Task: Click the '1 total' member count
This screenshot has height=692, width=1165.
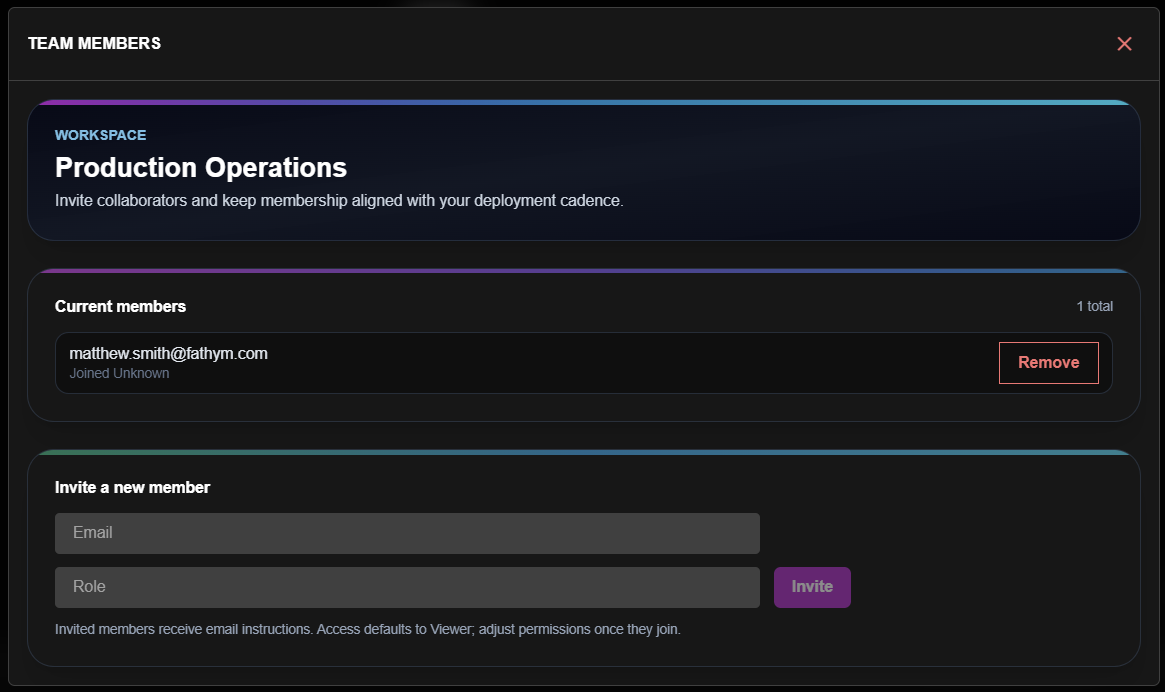Action: [x=1094, y=306]
